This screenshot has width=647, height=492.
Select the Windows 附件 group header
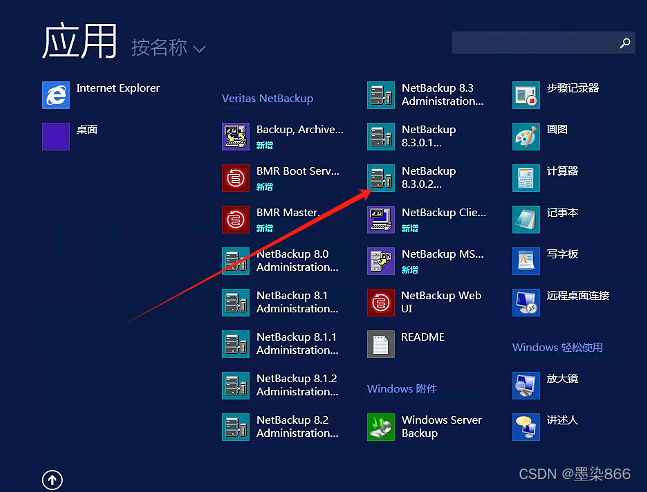[x=402, y=389]
